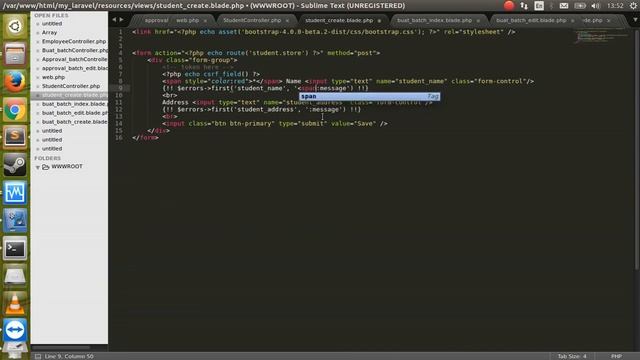Open the Terminal from the launcher
The height and width of the screenshot is (360, 640).
[15, 248]
